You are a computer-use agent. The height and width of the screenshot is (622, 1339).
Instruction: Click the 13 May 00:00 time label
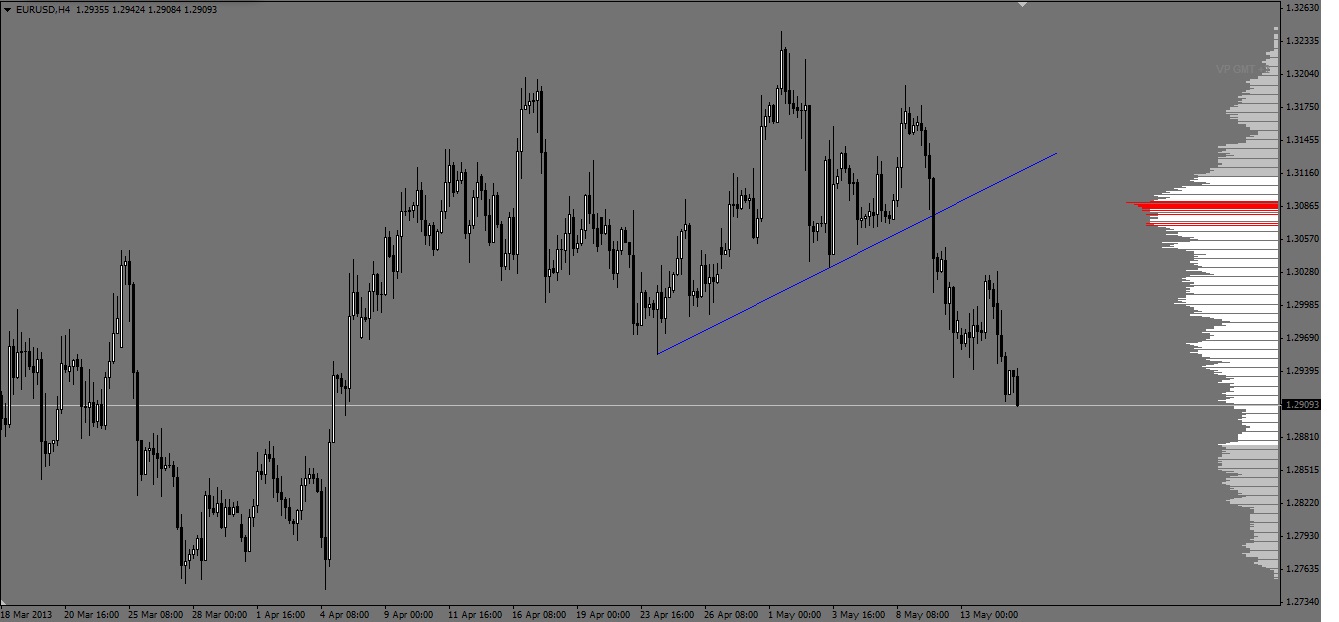click(x=988, y=614)
